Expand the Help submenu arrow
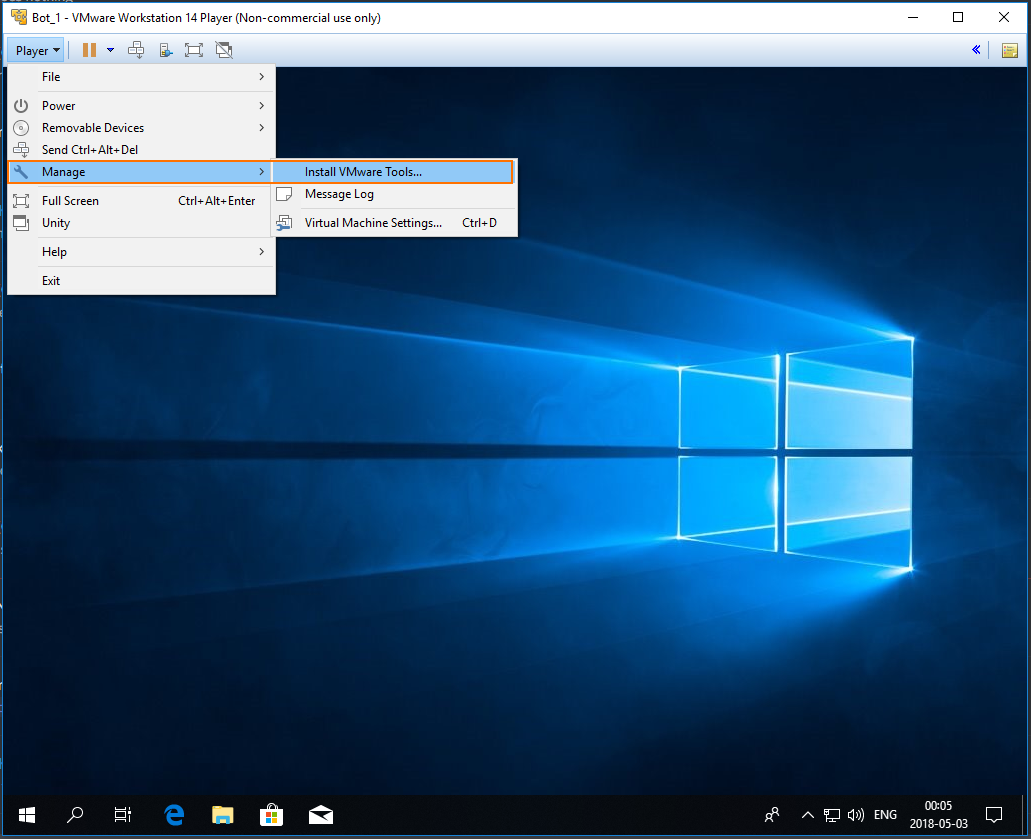1031x839 pixels. coord(262,252)
